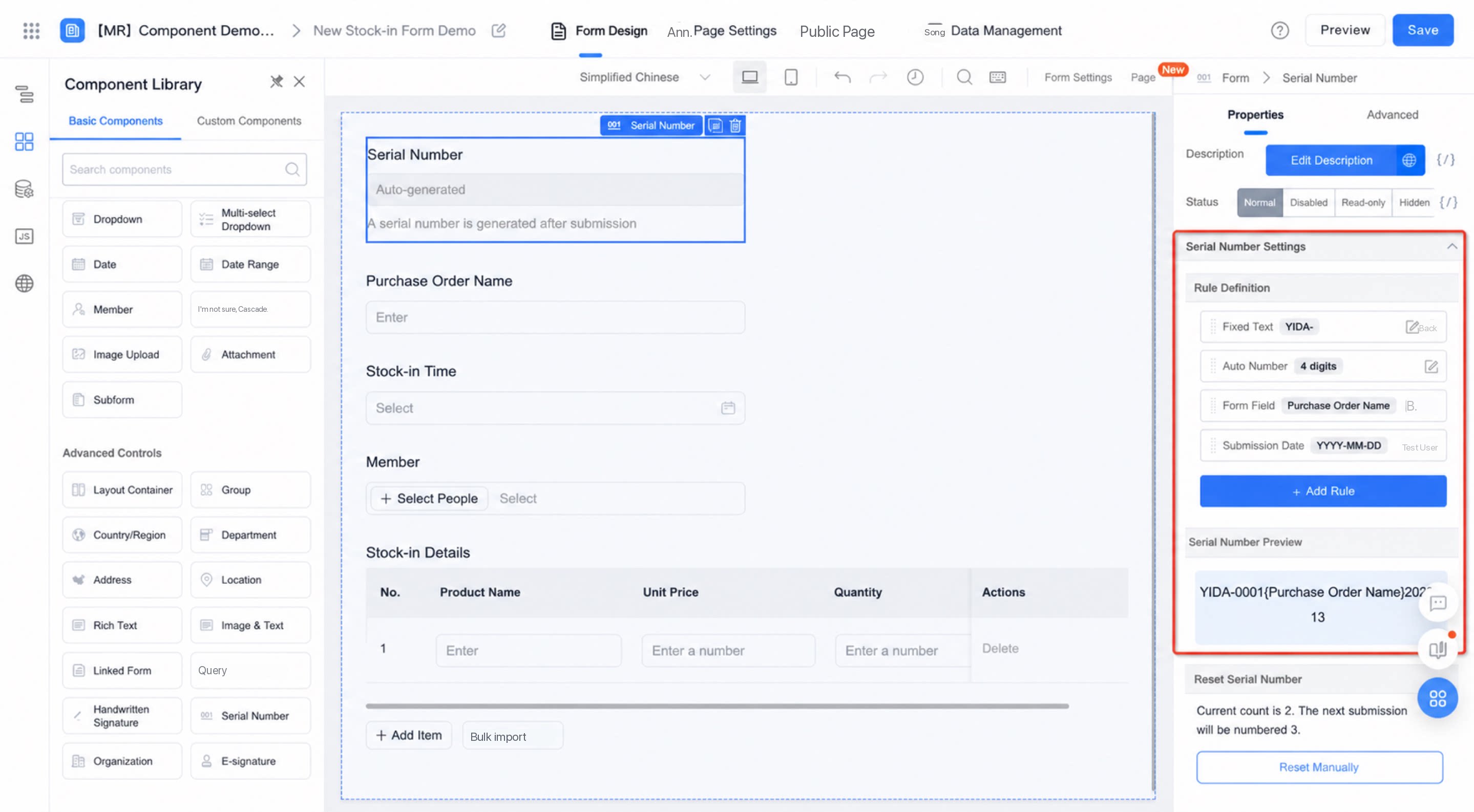The height and width of the screenshot is (812, 1474).
Task: Open the JS panel in left sidebar
Action: (x=24, y=236)
